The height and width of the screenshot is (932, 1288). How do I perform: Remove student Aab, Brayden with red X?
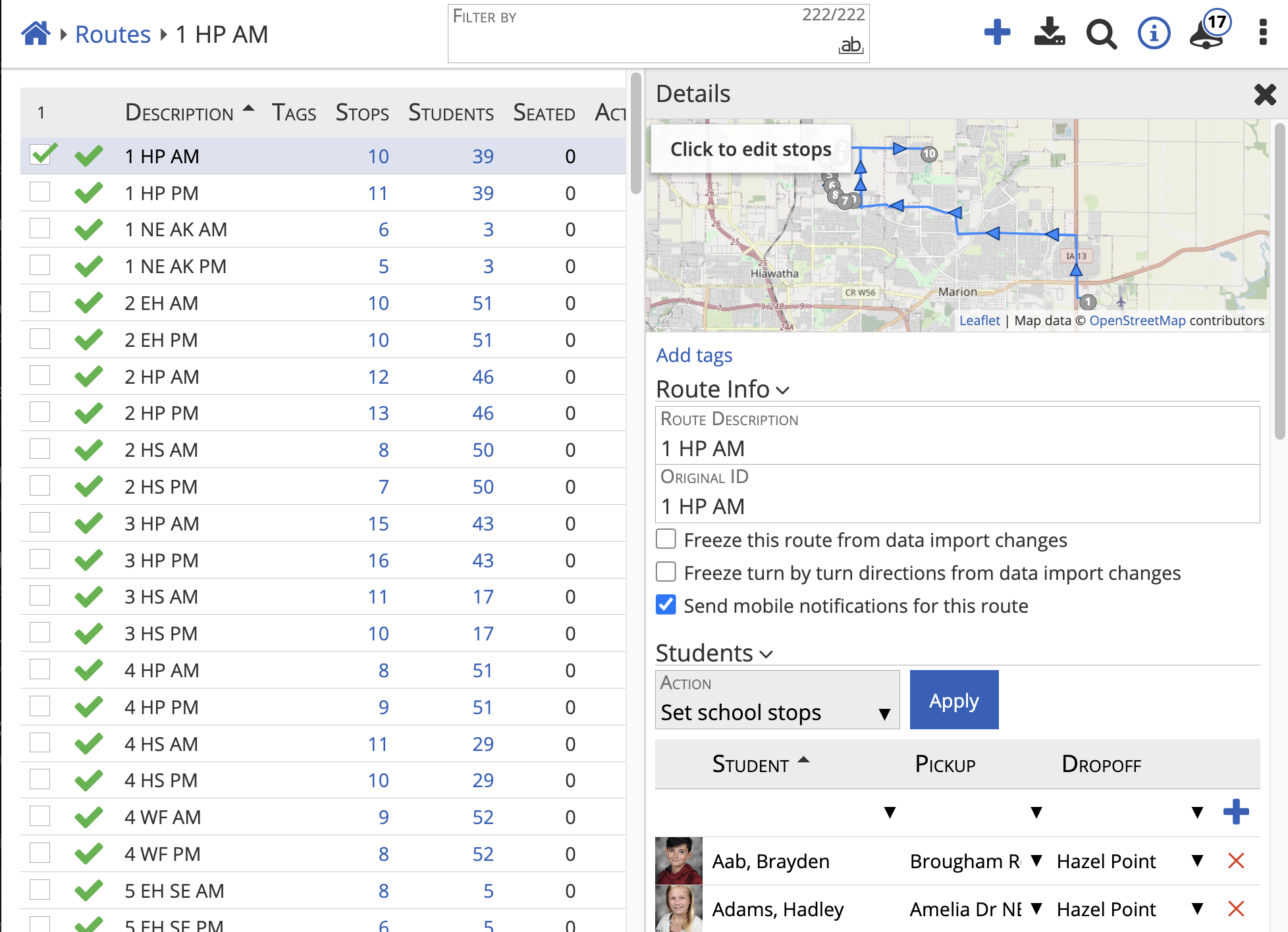(1236, 860)
